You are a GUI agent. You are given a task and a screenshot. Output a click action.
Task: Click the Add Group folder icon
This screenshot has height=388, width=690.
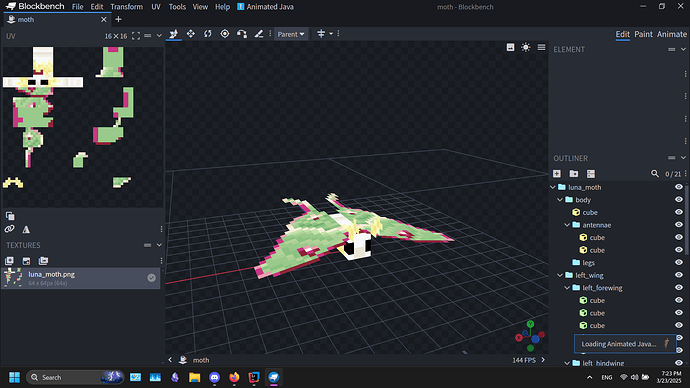(574, 174)
